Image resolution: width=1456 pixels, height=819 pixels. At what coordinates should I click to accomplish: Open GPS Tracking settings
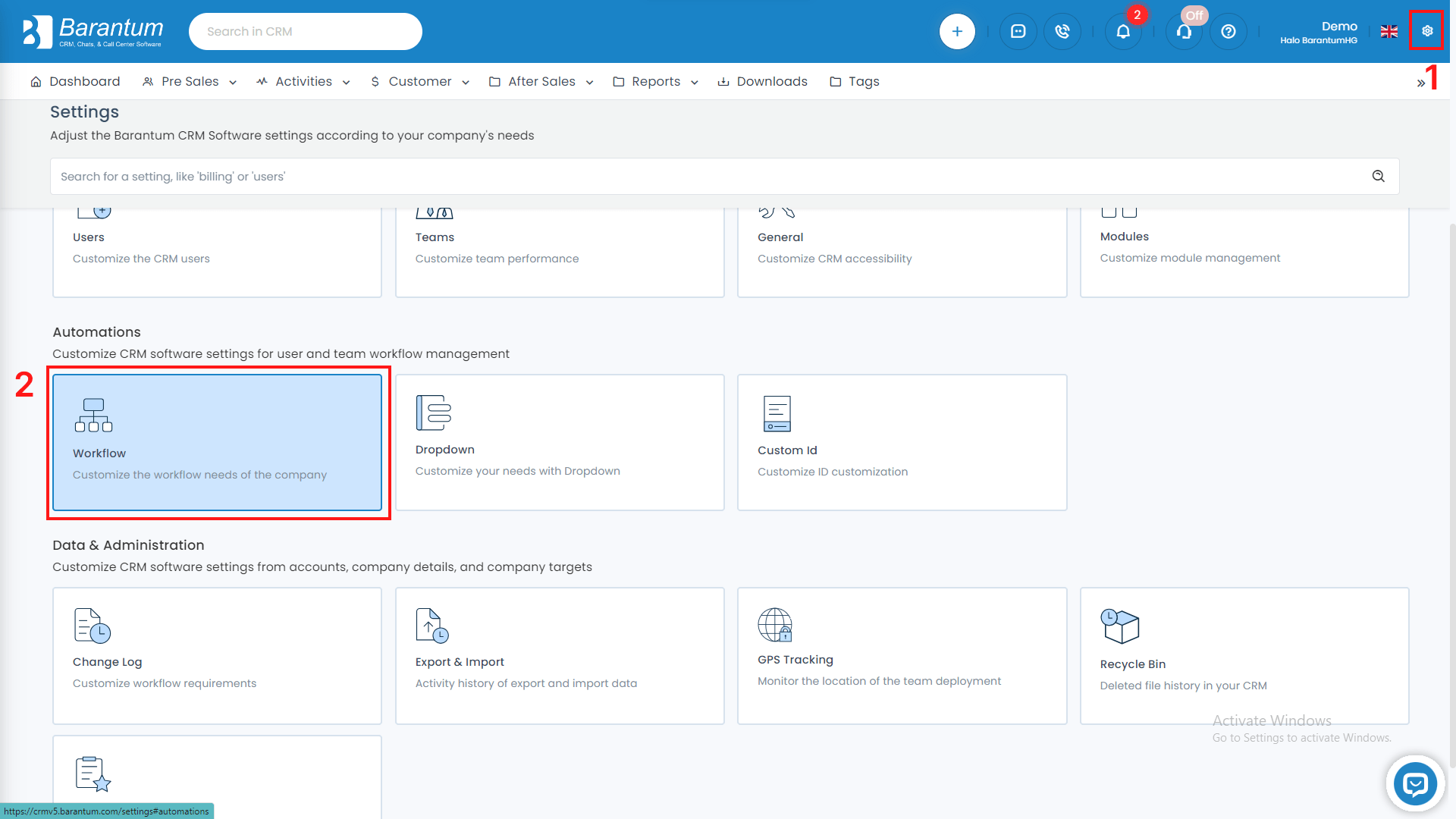point(902,656)
